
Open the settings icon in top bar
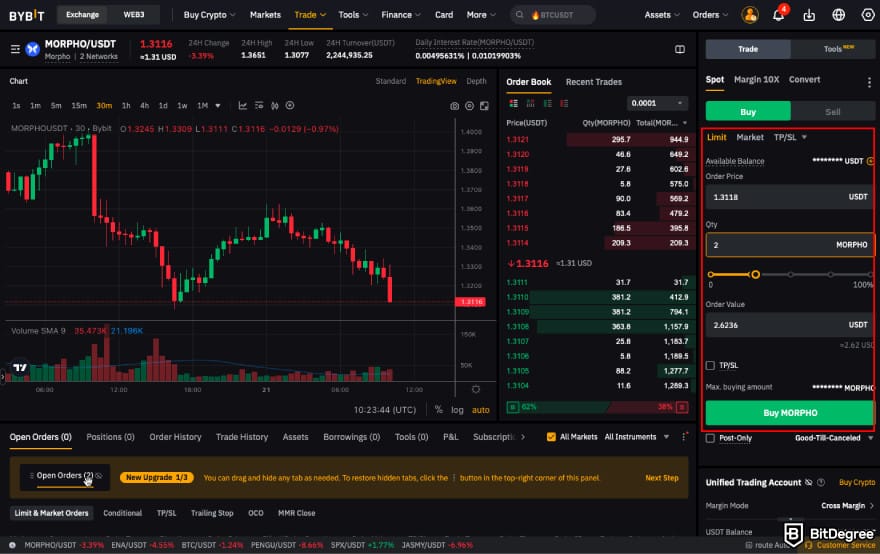[x=868, y=15]
